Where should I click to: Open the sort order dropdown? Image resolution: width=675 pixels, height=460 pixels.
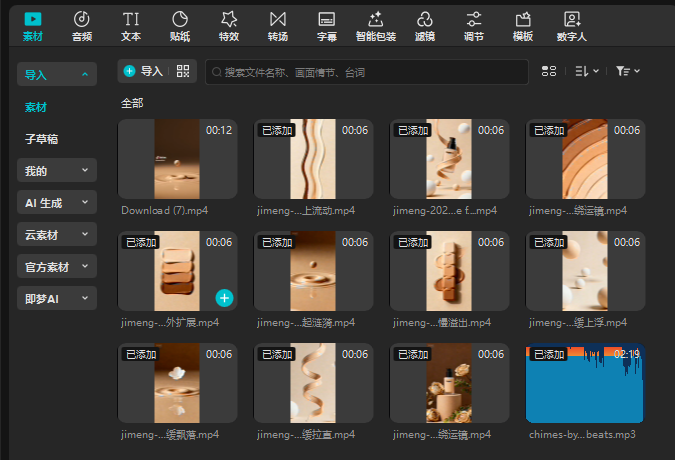pyautogui.click(x=587, y=71)
